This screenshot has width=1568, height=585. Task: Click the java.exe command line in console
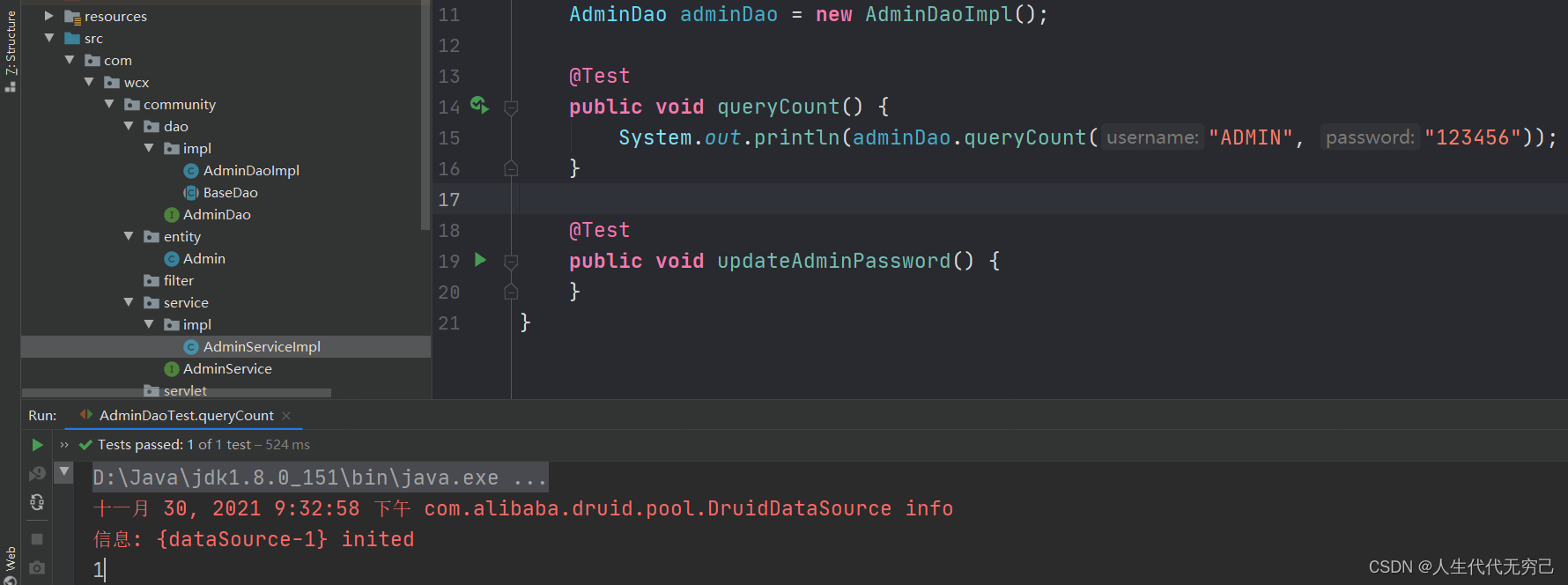tap(320, 478)
